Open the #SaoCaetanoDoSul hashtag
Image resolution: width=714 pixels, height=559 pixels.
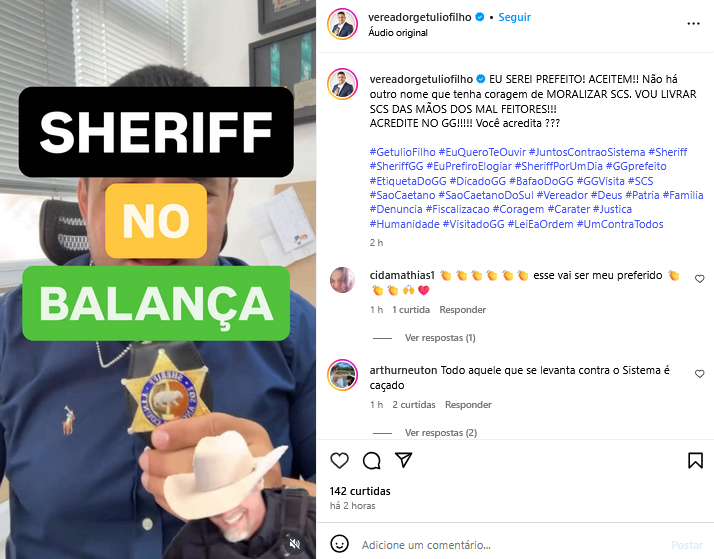point(485,195)
